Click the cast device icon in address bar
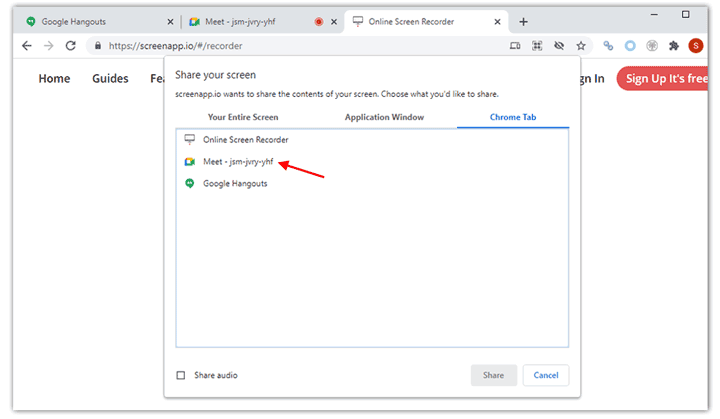Image resolution: width=720 pixels, height=419 pixels. [515, 46]
